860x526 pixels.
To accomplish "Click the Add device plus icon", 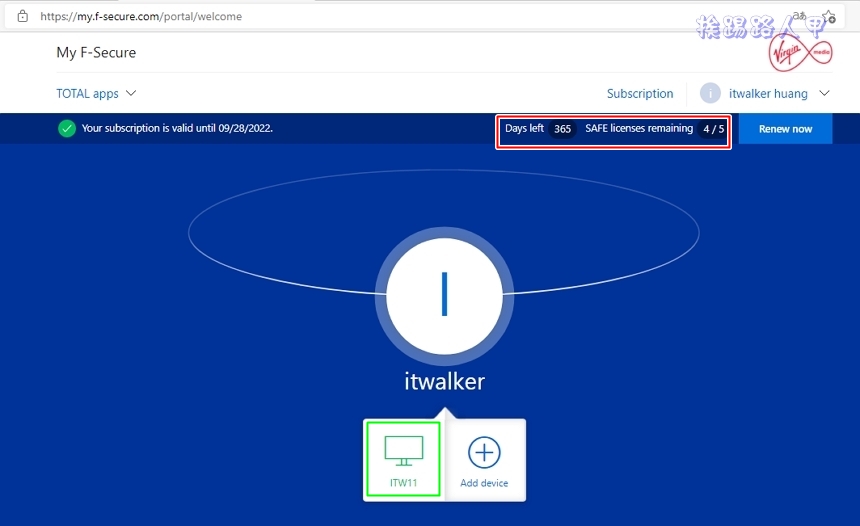I will 484,453.
